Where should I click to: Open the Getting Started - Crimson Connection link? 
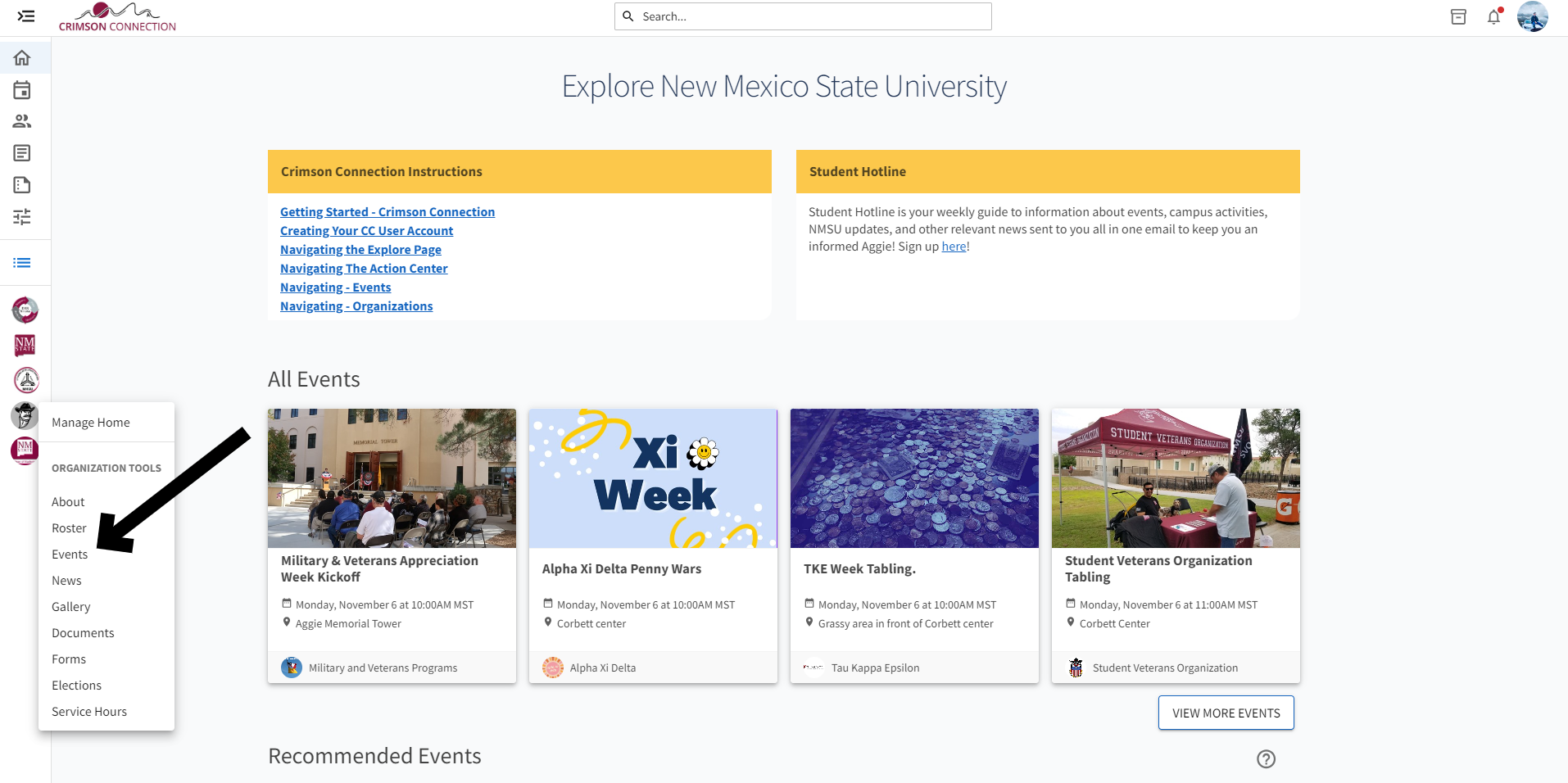(387, 211)
